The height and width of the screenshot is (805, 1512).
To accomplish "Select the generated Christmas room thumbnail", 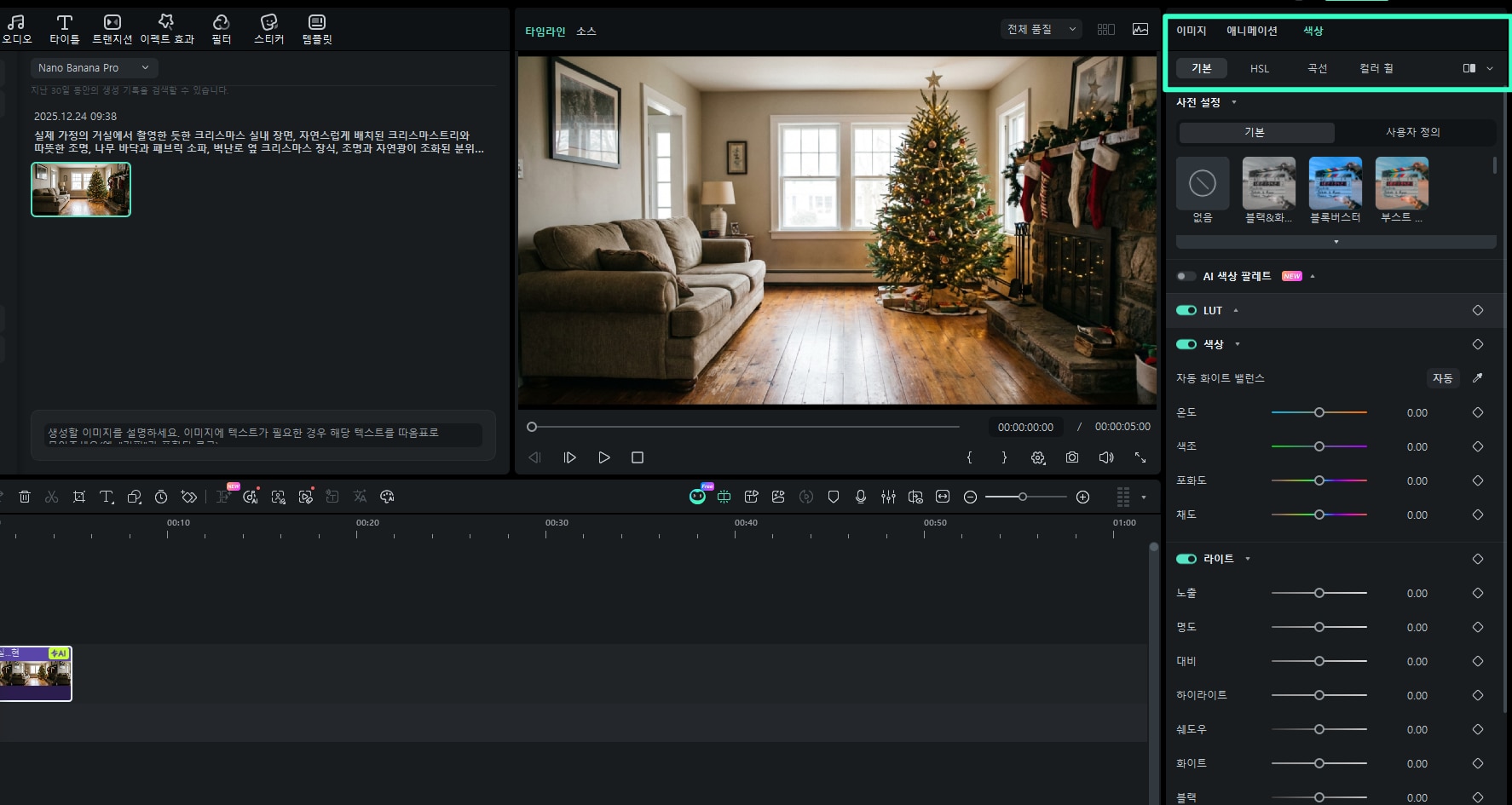I will coord(81,189).
